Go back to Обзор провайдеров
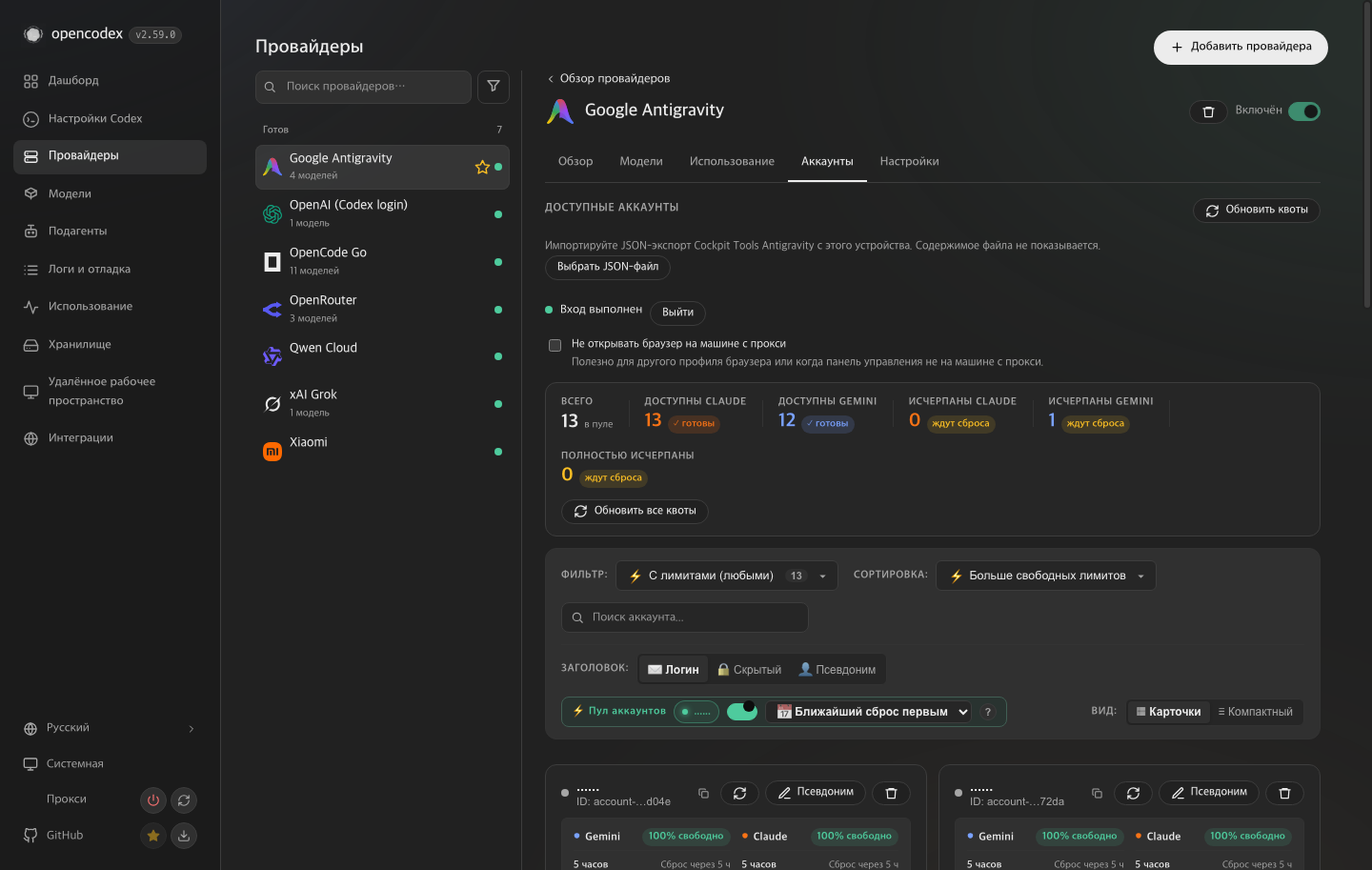 click(x=609, y=78)
